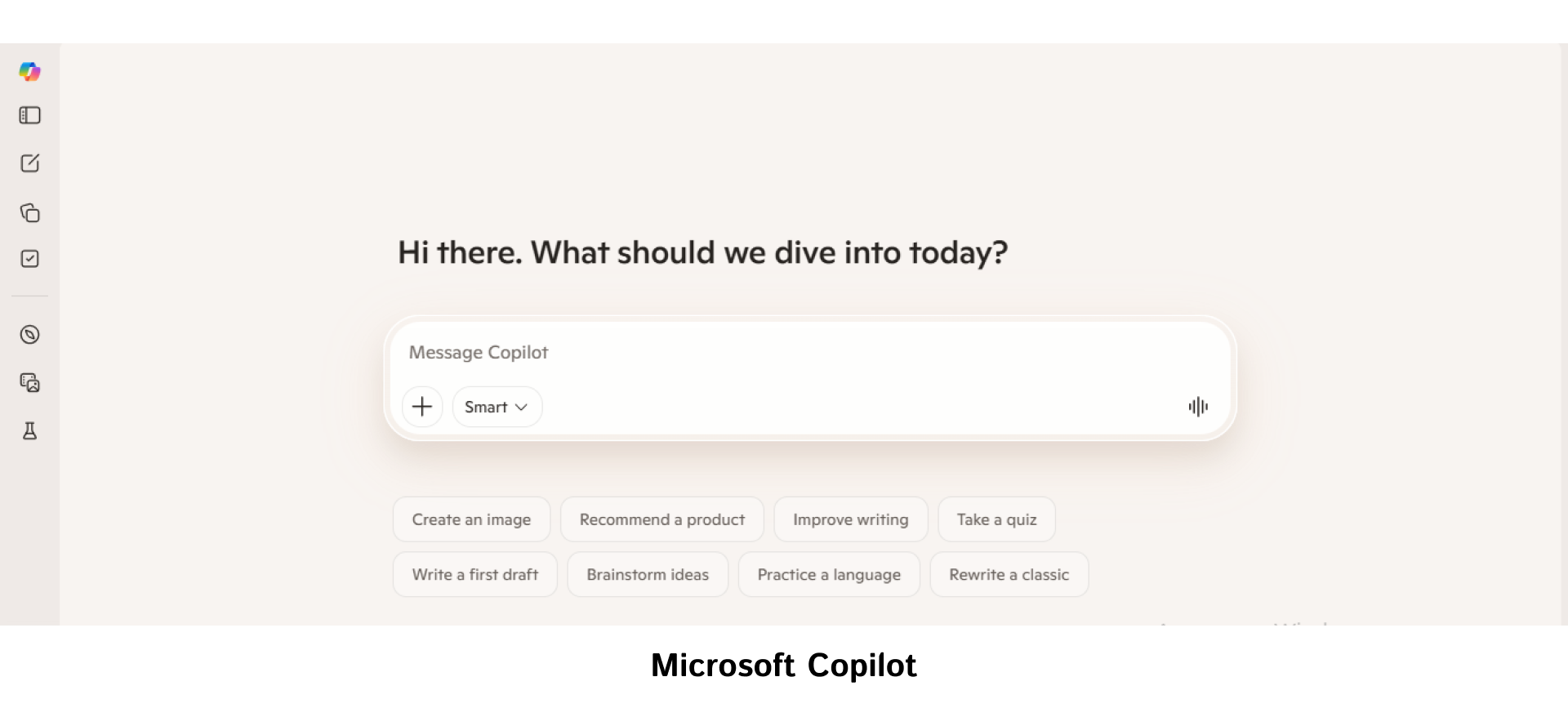Click the Write a first draft button
1568x717 pixels.
click(x=474, y=574)
